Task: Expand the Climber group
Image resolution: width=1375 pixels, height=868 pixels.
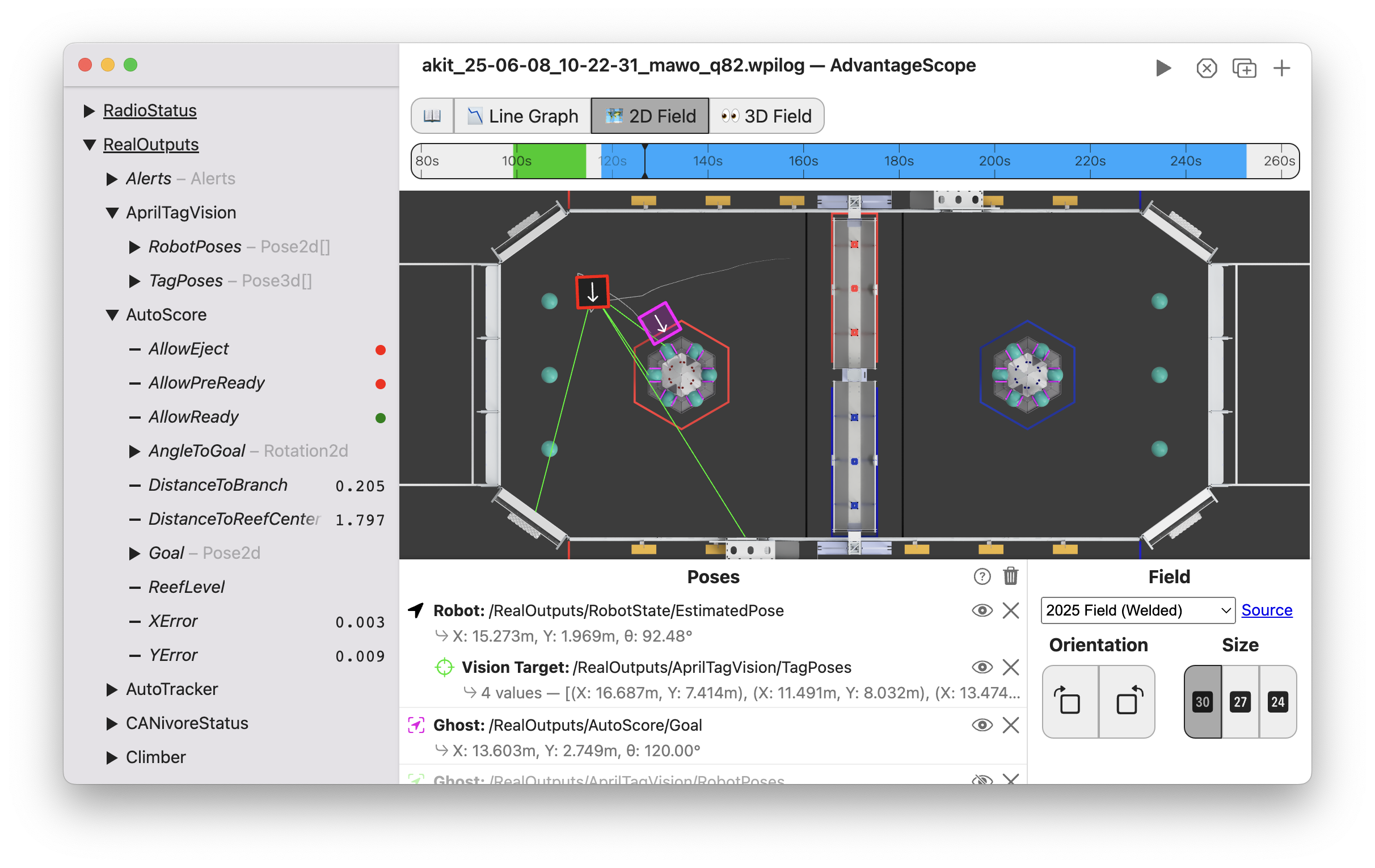Action: coord(112,759)
